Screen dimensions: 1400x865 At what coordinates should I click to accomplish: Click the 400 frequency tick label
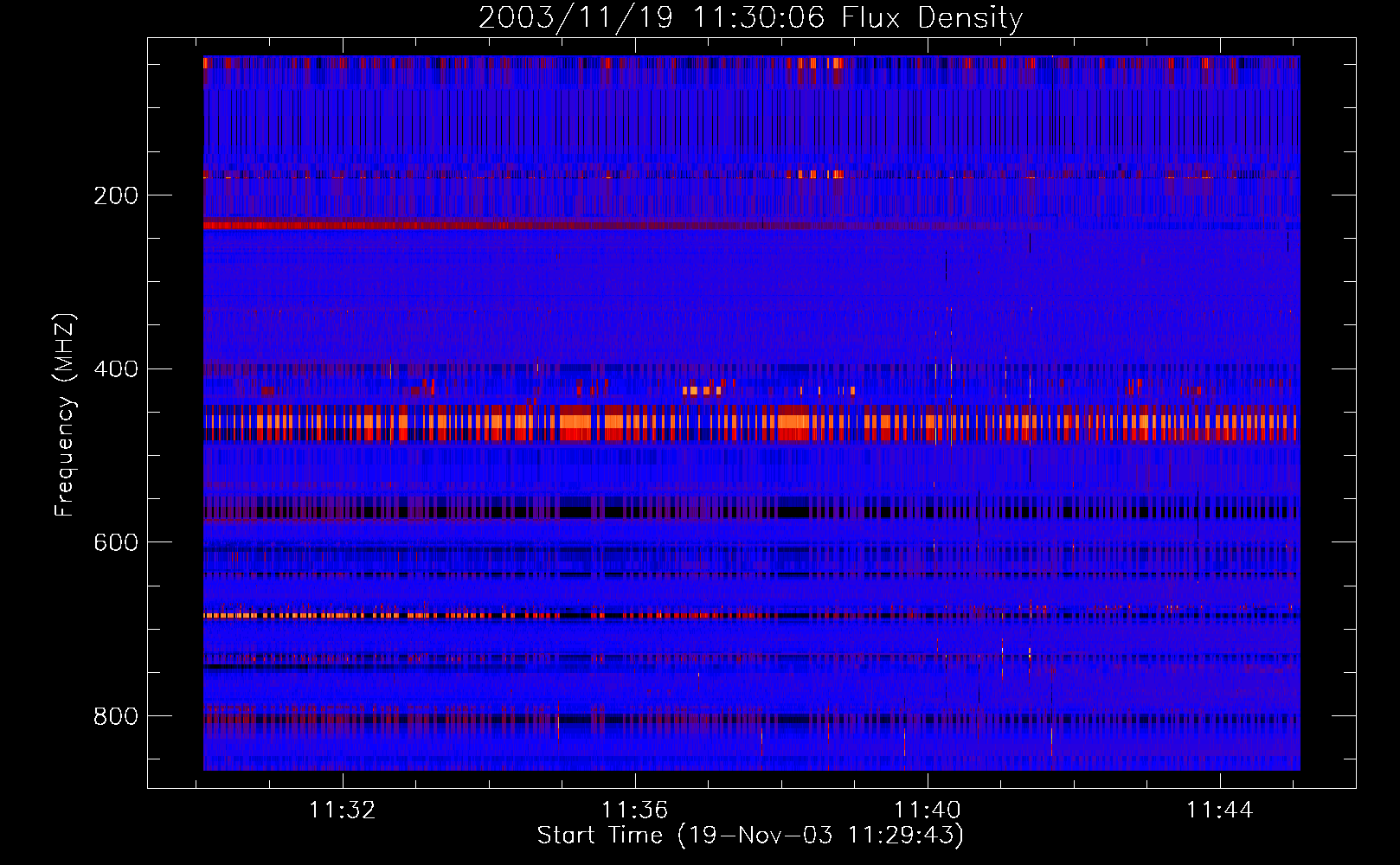[x=116, y=369]
